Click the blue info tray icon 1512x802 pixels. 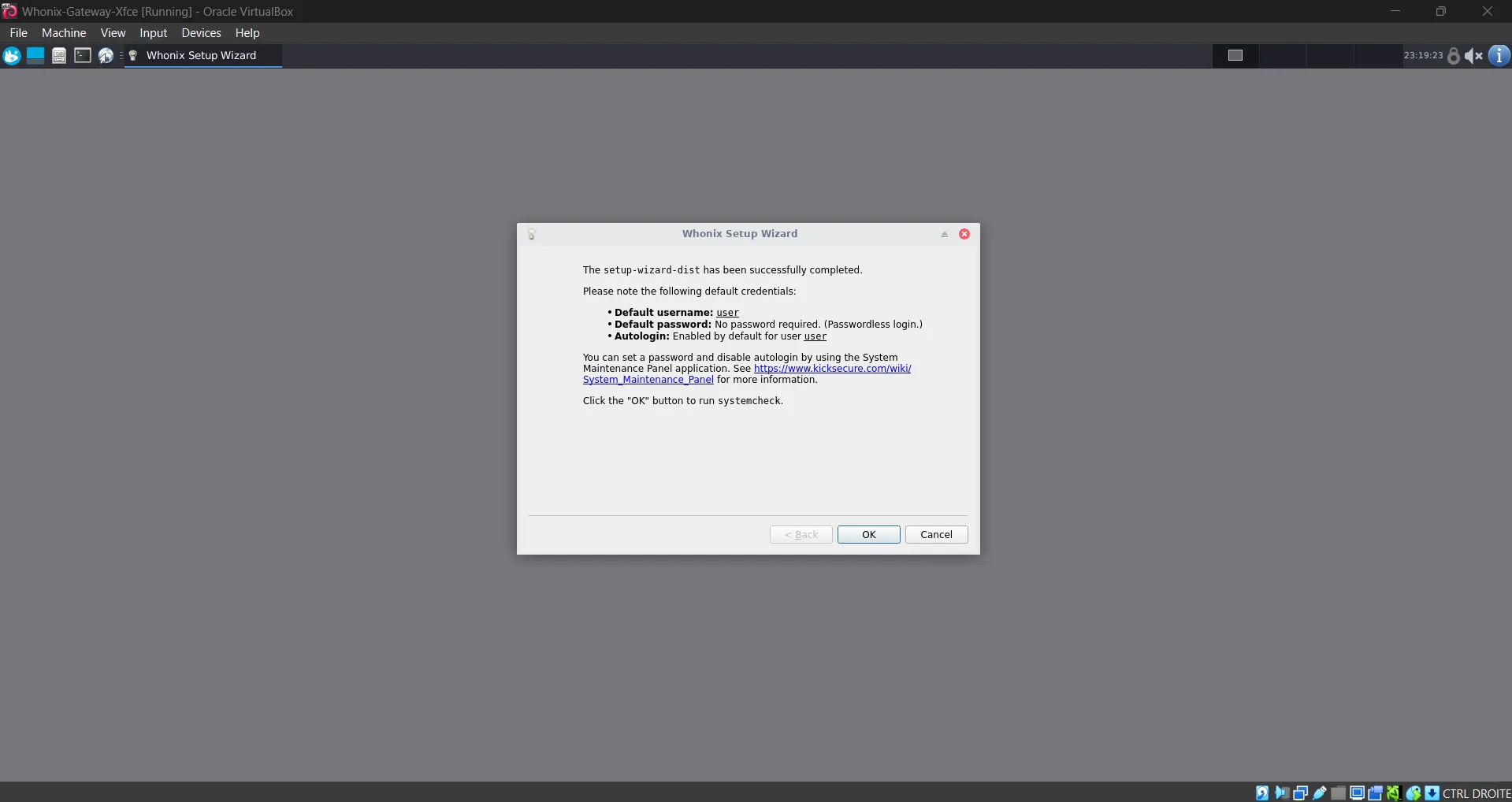1499,55
